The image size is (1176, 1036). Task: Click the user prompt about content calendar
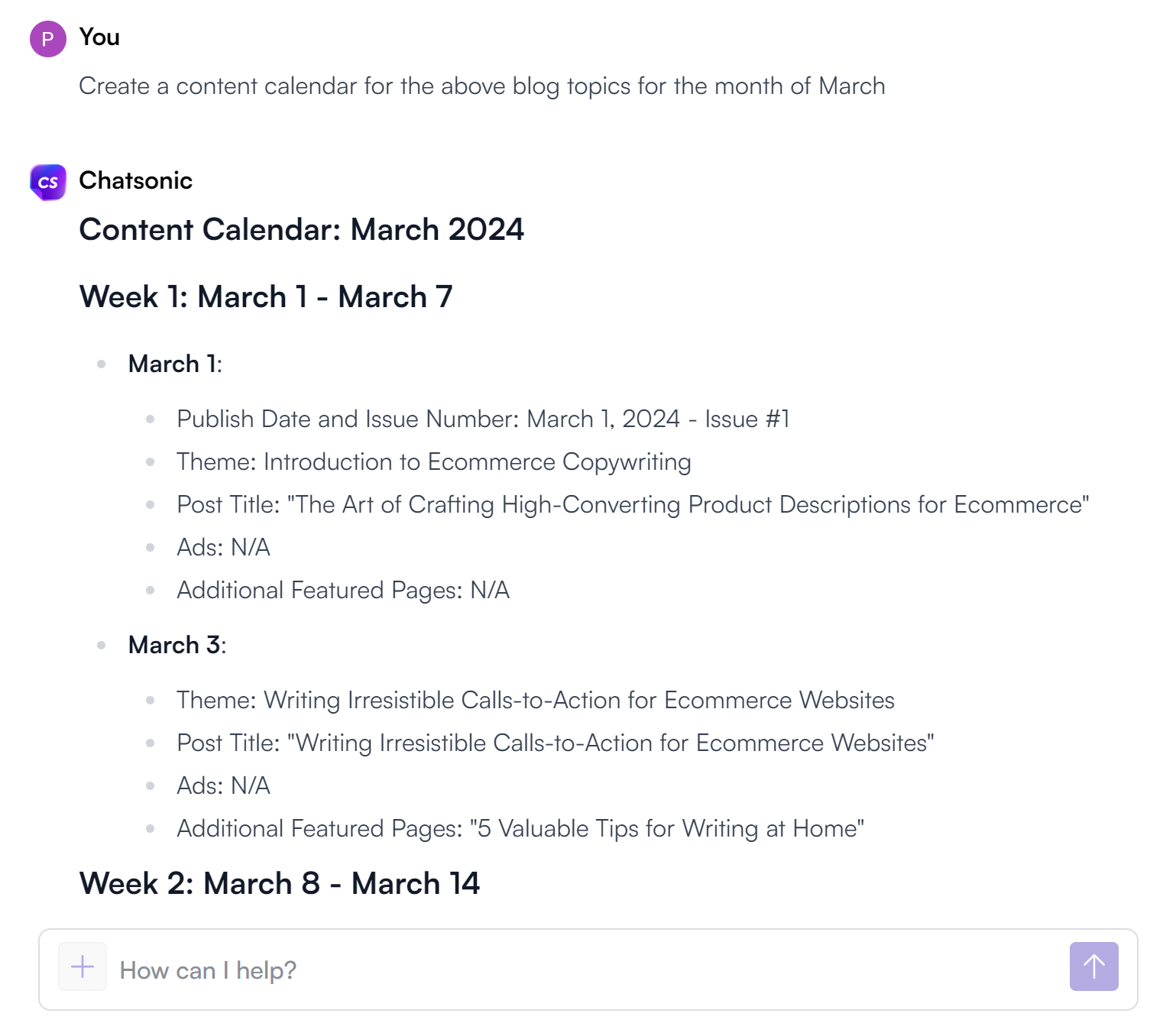(x=481, y=86)
